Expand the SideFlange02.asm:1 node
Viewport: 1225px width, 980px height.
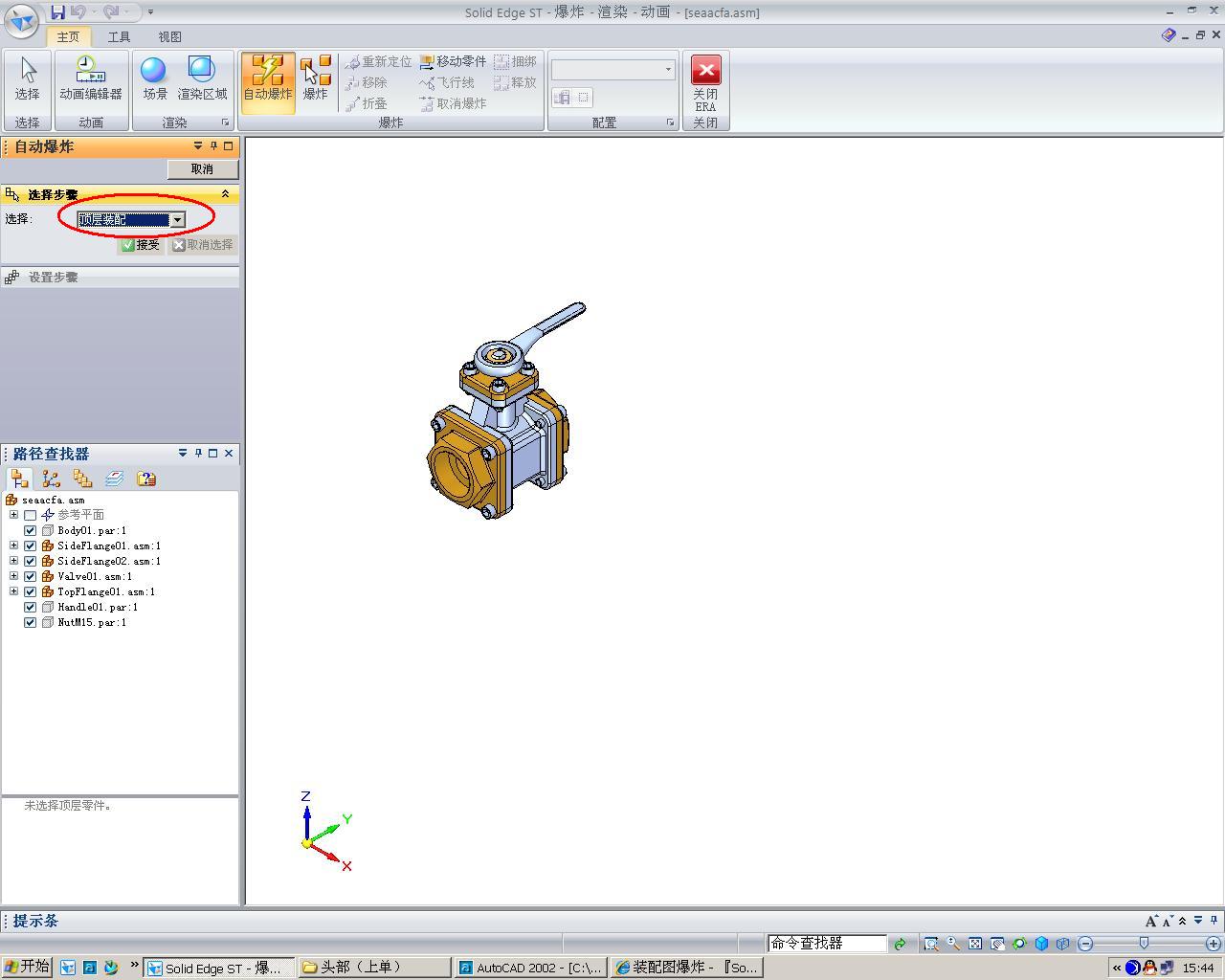coord(13,561)
